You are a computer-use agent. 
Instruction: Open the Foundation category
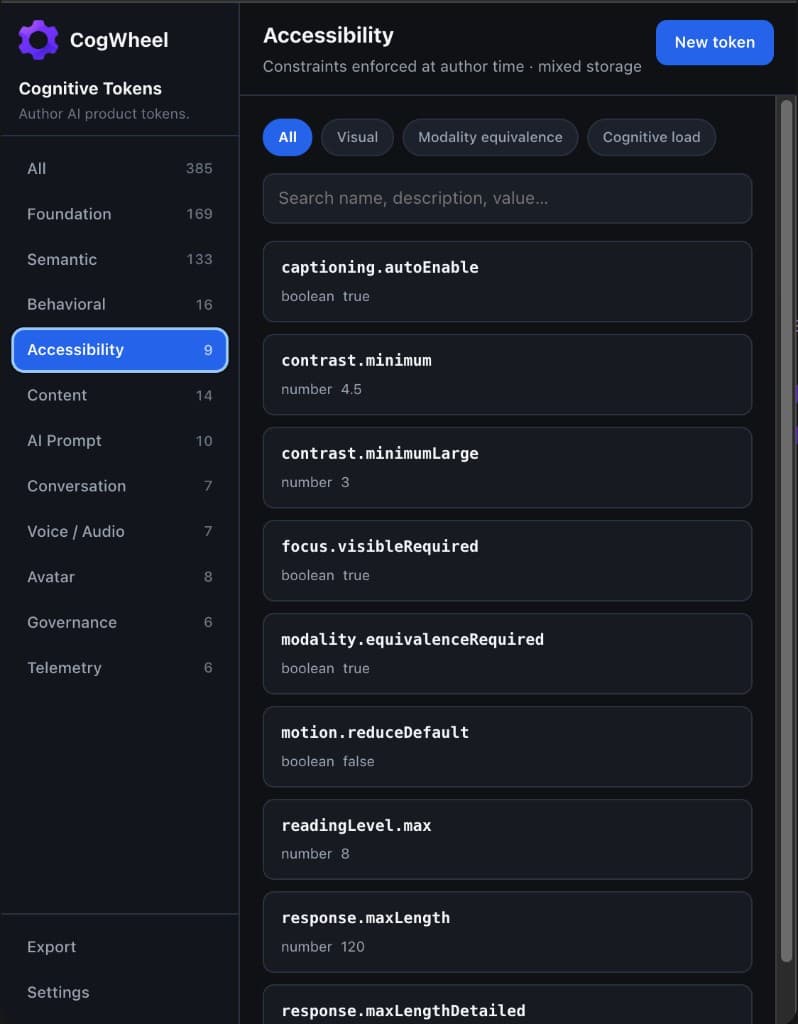click(x=120, y=214)
